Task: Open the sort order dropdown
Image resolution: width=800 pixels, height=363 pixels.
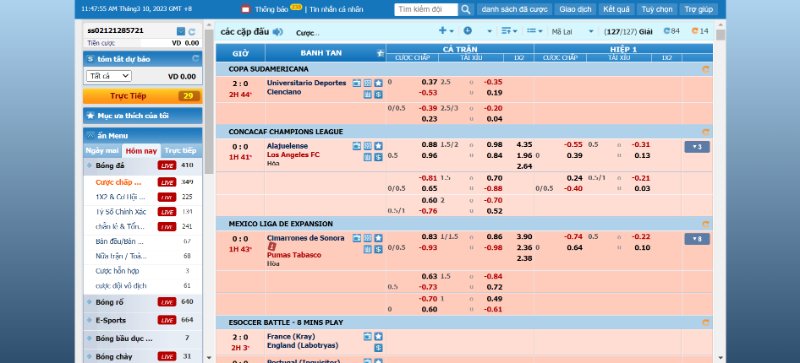Action: (x=509, y=31)
